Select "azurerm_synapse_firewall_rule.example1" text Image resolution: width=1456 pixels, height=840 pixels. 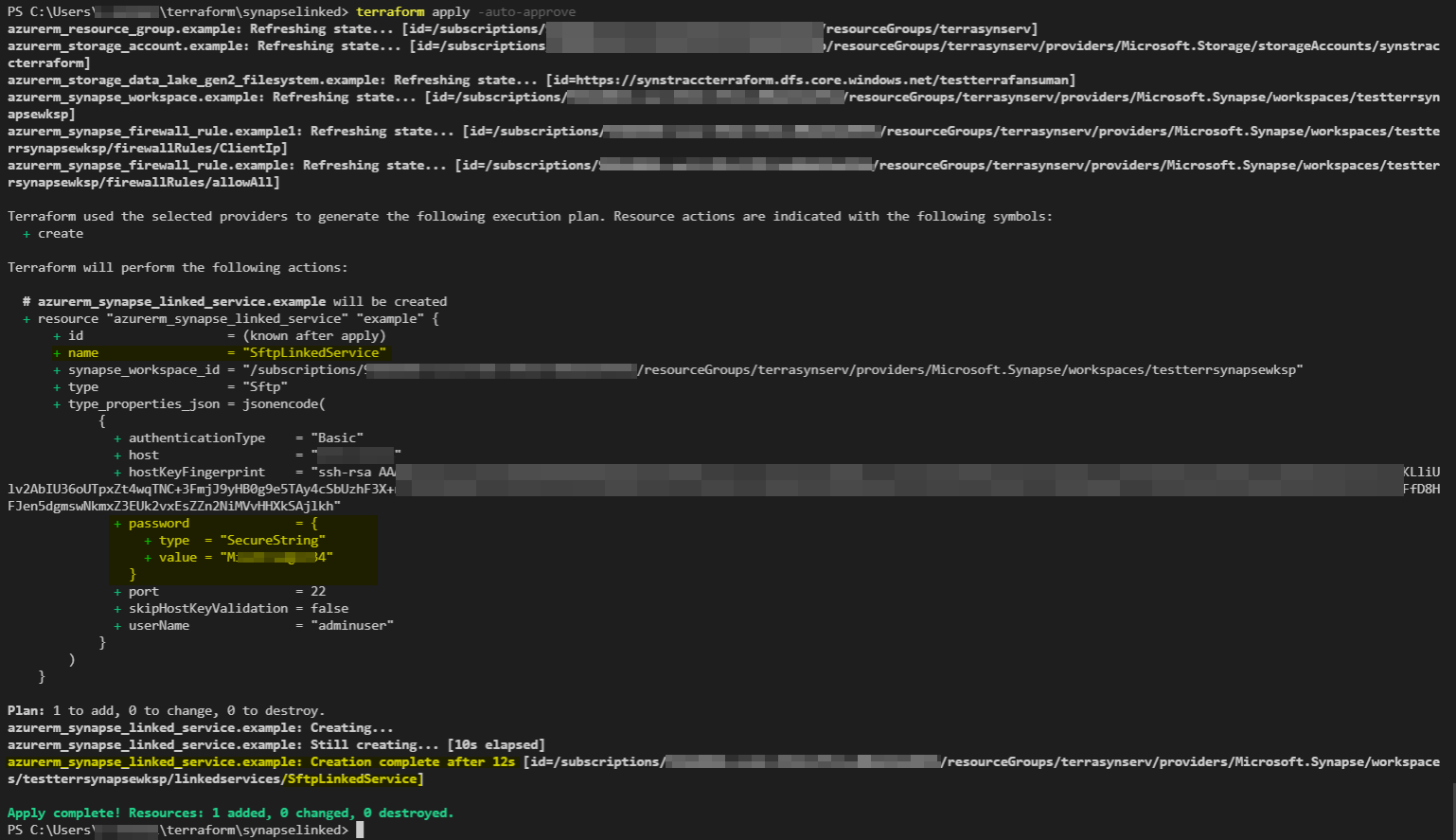click(155, 131)
